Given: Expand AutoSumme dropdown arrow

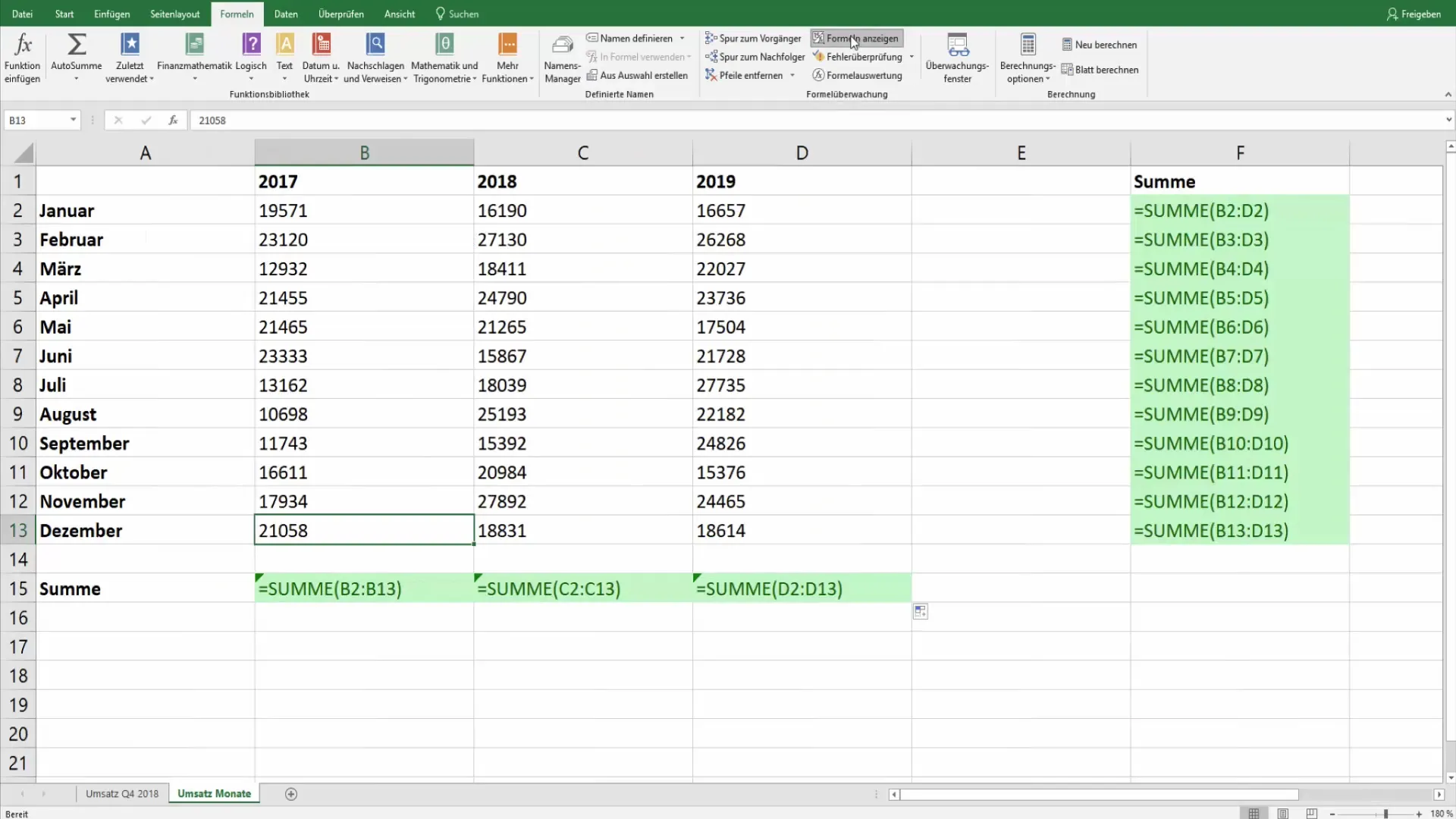Looking at the screenshot, I should pyautogui.click(x=77, y=79).
